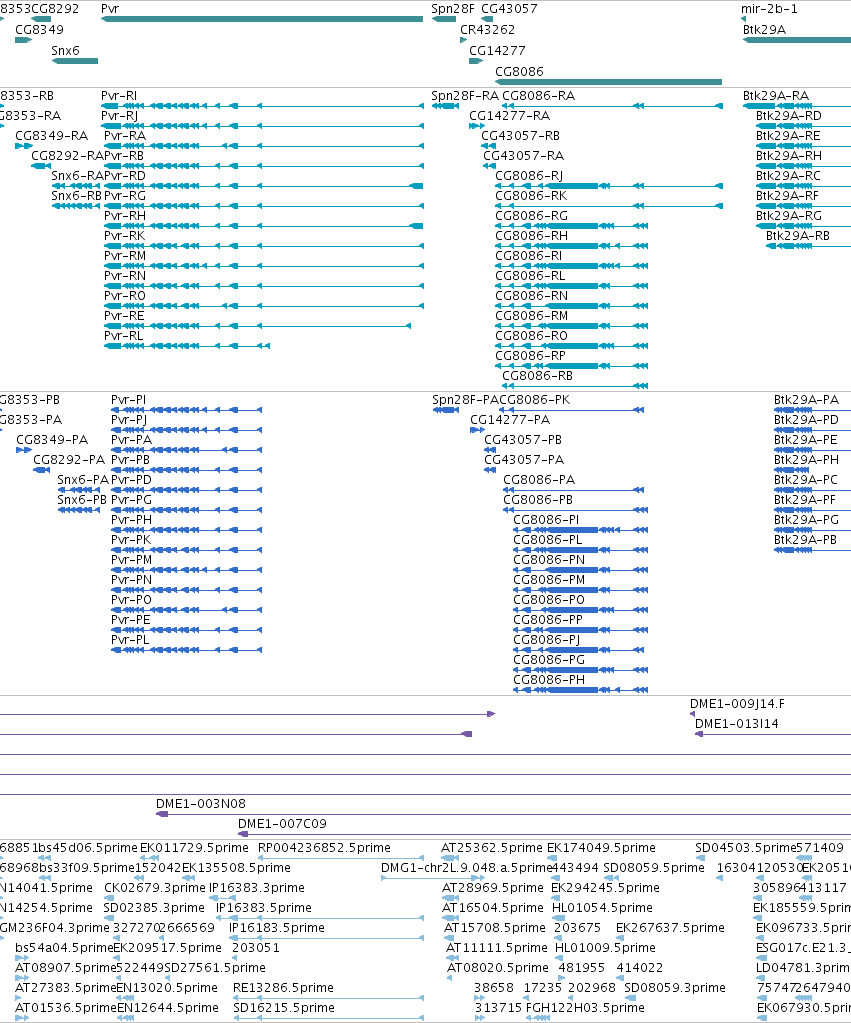
Task: Select protein Spn28F-PA
Action: point(465,400)
